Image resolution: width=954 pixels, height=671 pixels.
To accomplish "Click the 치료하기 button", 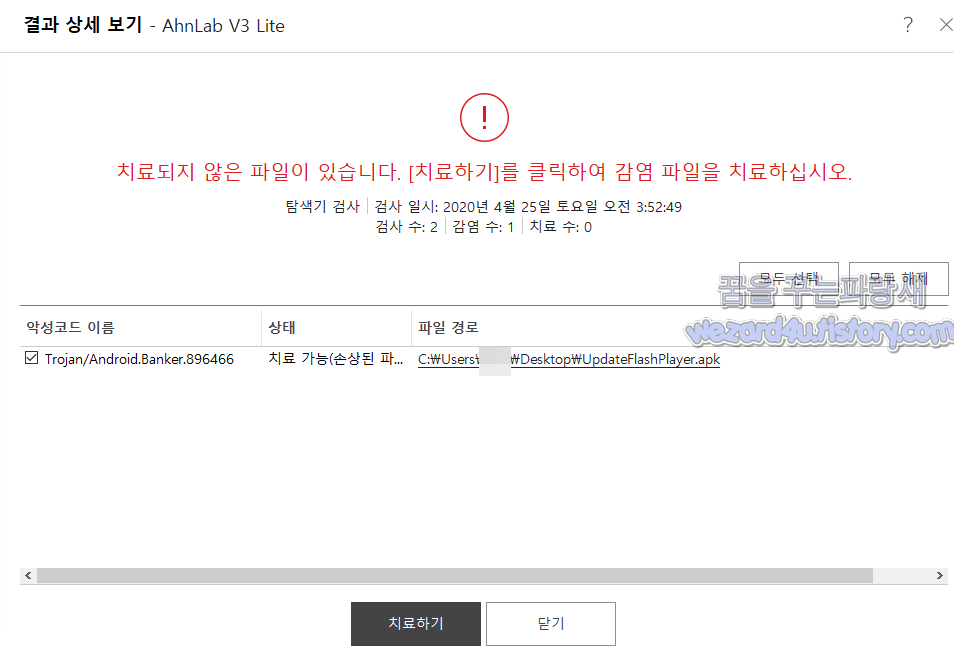I will point(416,624).
